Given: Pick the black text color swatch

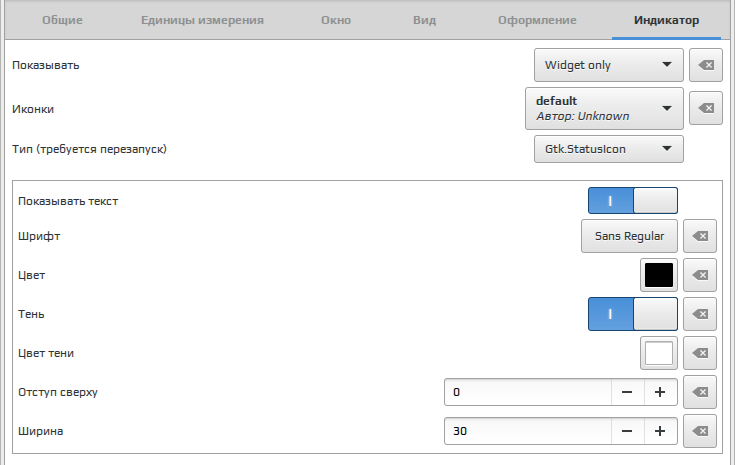Looking at the screenshot, I should tap(659, 275).
